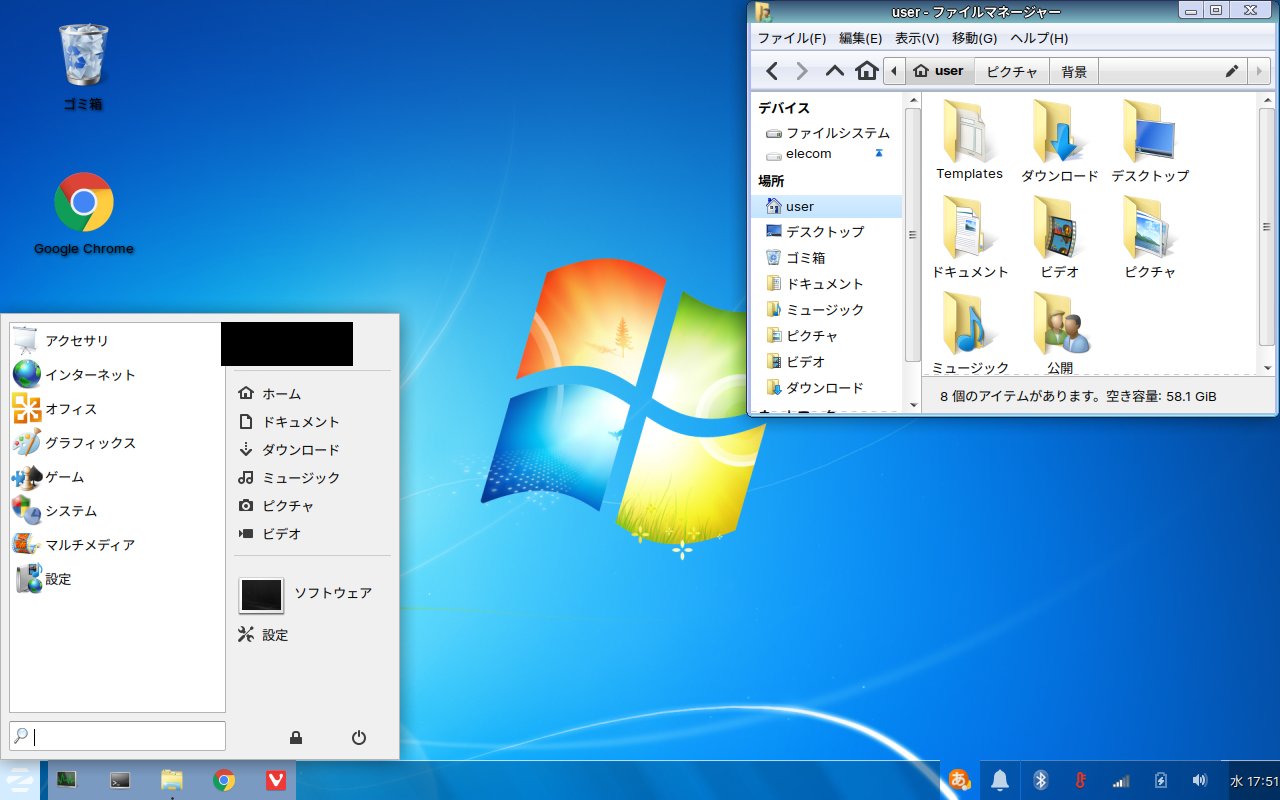Launch Vivaldi from the taskbar
The image size is (1280, 800).
[275, 780]
